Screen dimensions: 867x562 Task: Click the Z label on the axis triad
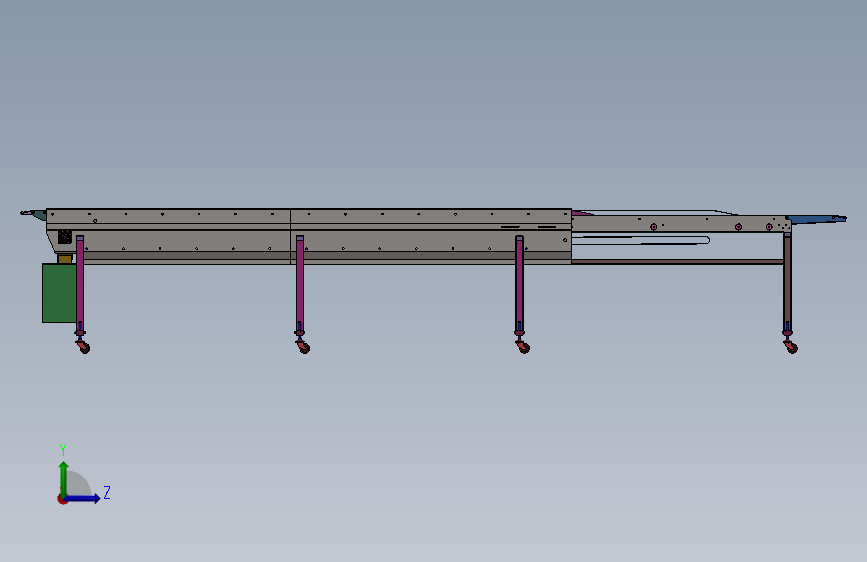[x=107, y=492]
